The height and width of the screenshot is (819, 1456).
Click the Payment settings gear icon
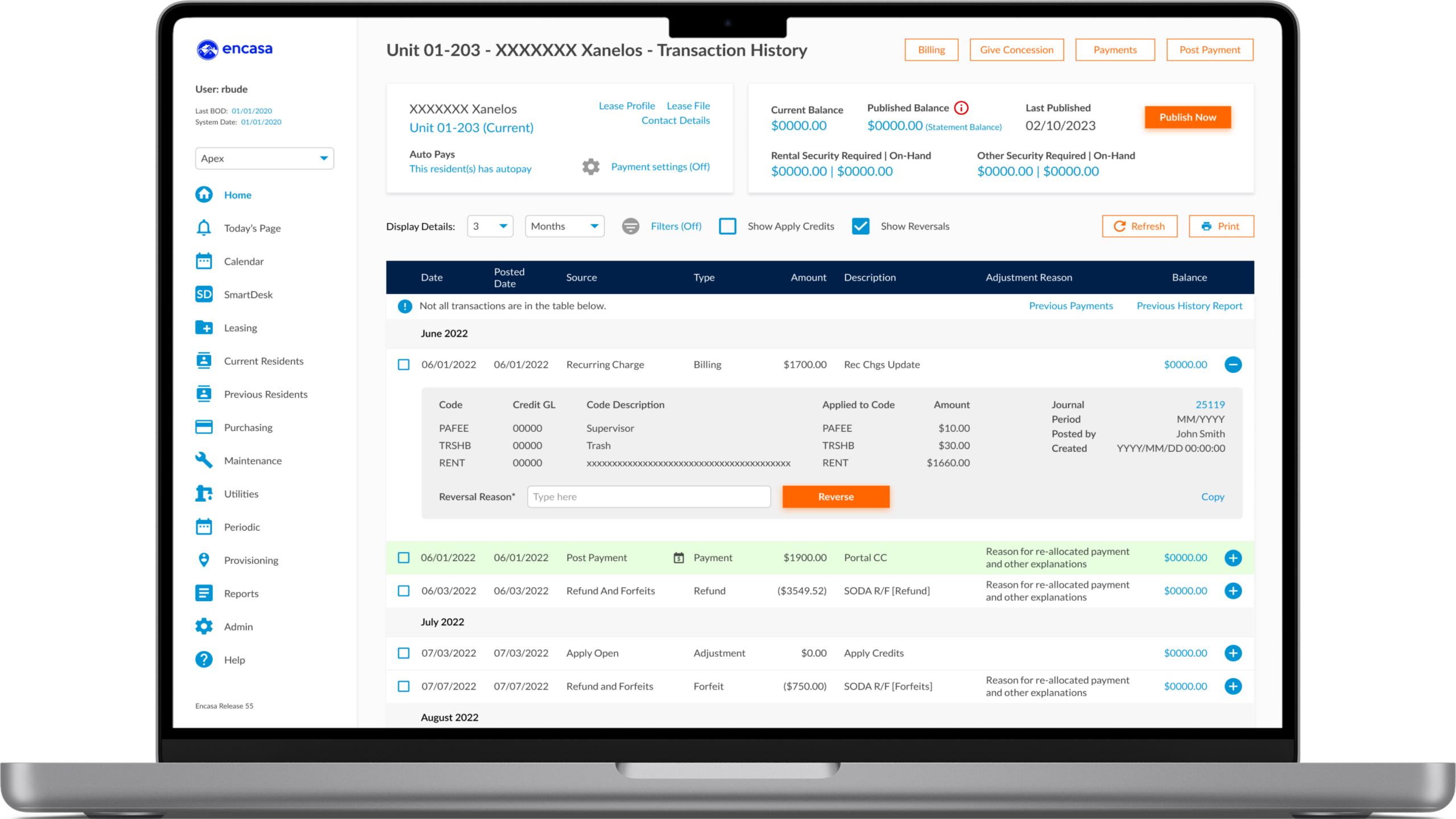pos(591,167)
